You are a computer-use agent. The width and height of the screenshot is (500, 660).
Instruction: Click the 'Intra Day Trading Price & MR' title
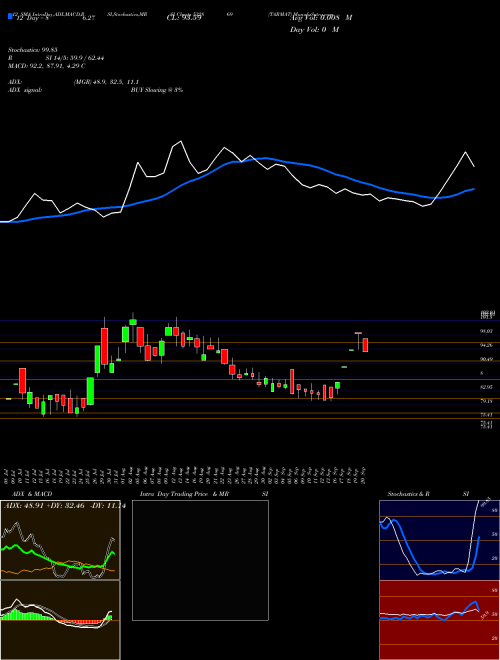(184, 494)
